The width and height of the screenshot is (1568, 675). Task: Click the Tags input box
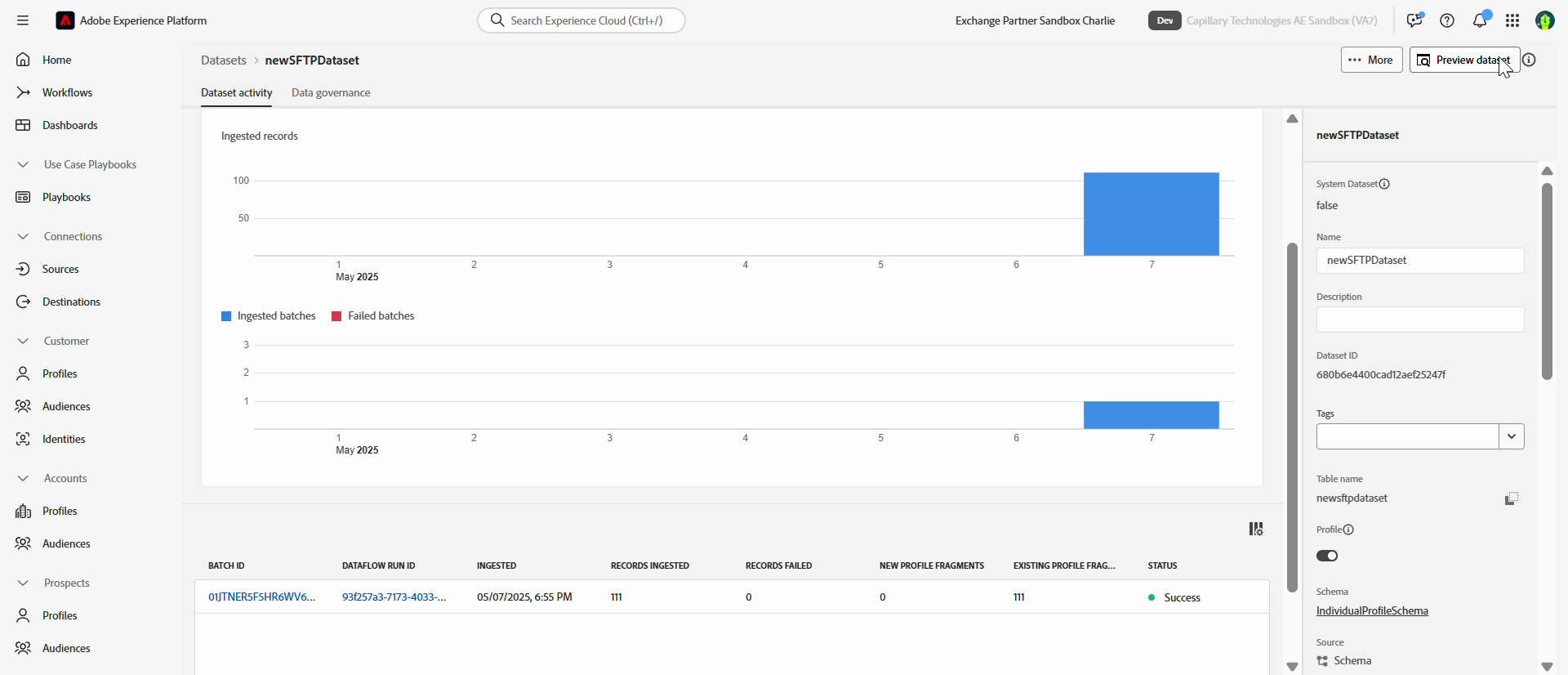1408,436
